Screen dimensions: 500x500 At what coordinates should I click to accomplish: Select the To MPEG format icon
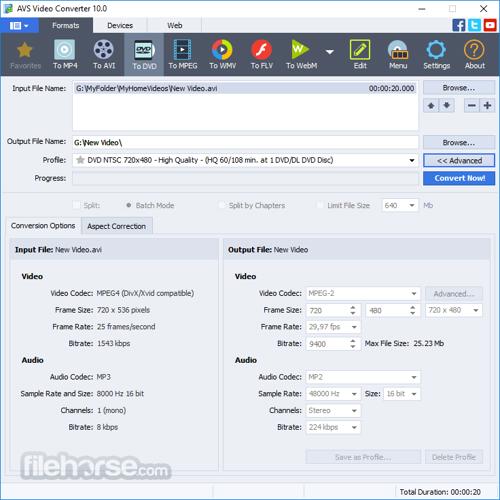point(183,55)
